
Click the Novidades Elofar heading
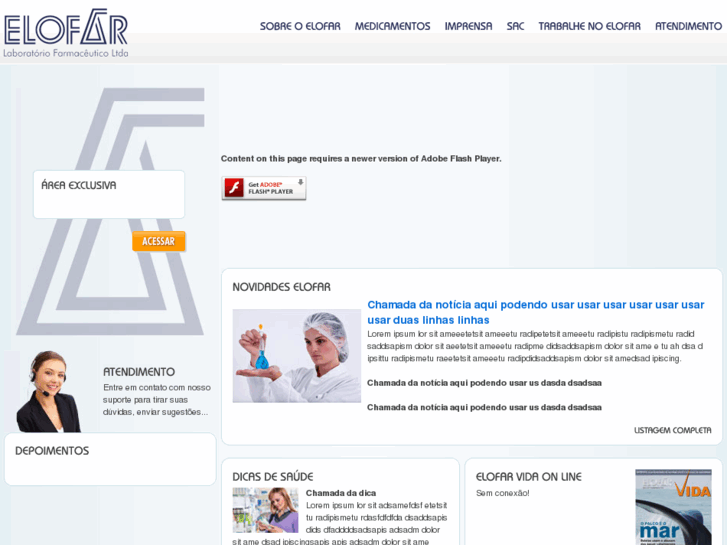(281, 287)
